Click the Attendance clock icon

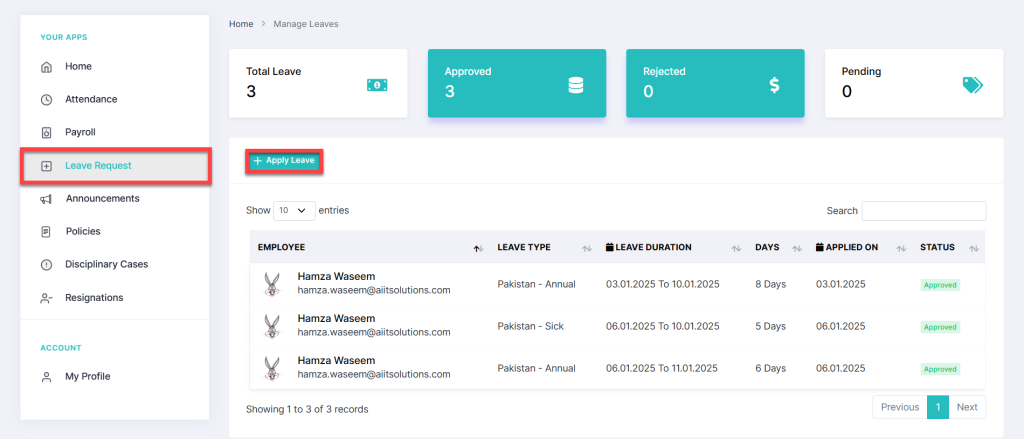coord(46,100)
